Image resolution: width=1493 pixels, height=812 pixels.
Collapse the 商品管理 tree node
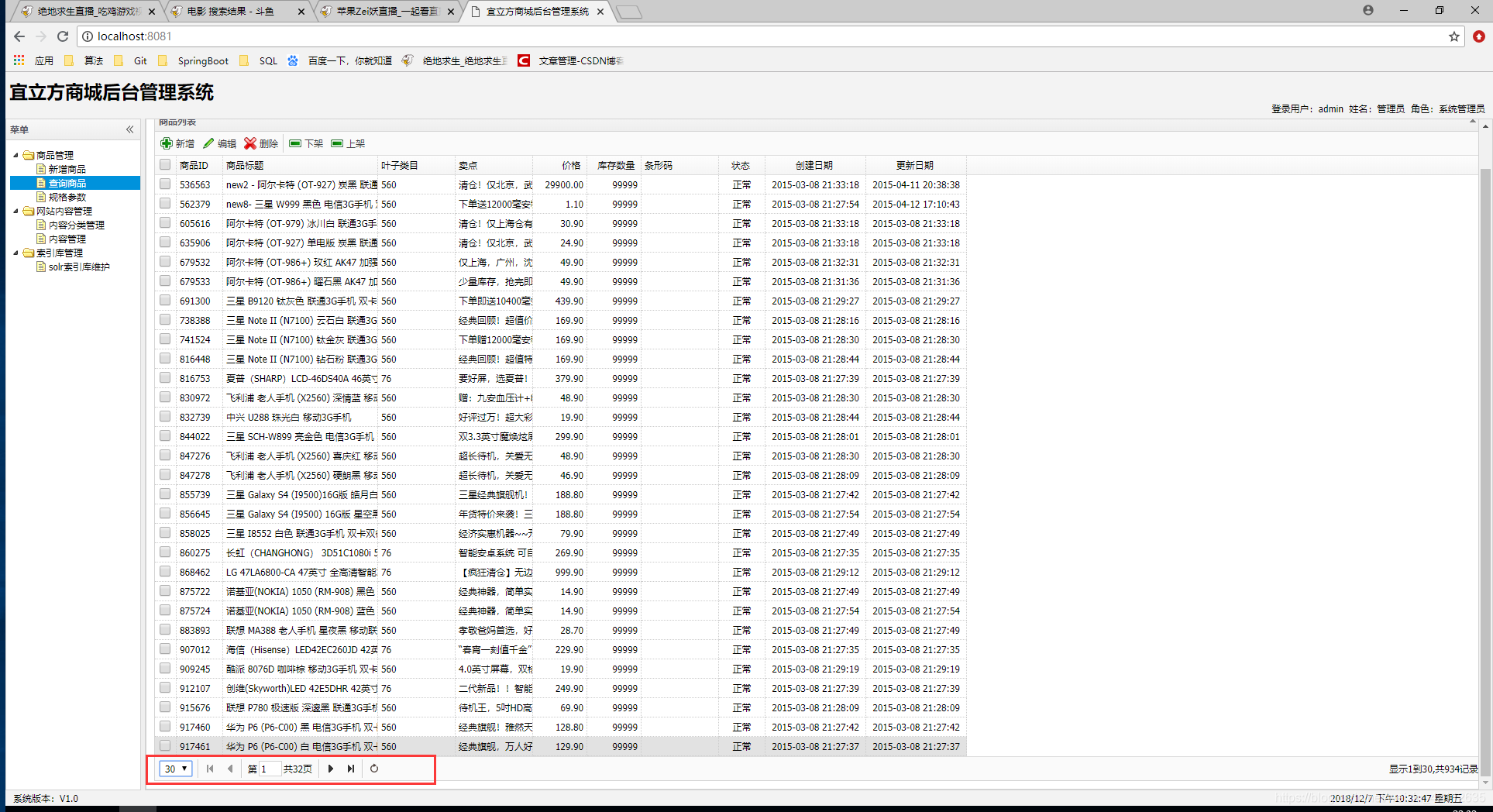(x=15, y=155)
